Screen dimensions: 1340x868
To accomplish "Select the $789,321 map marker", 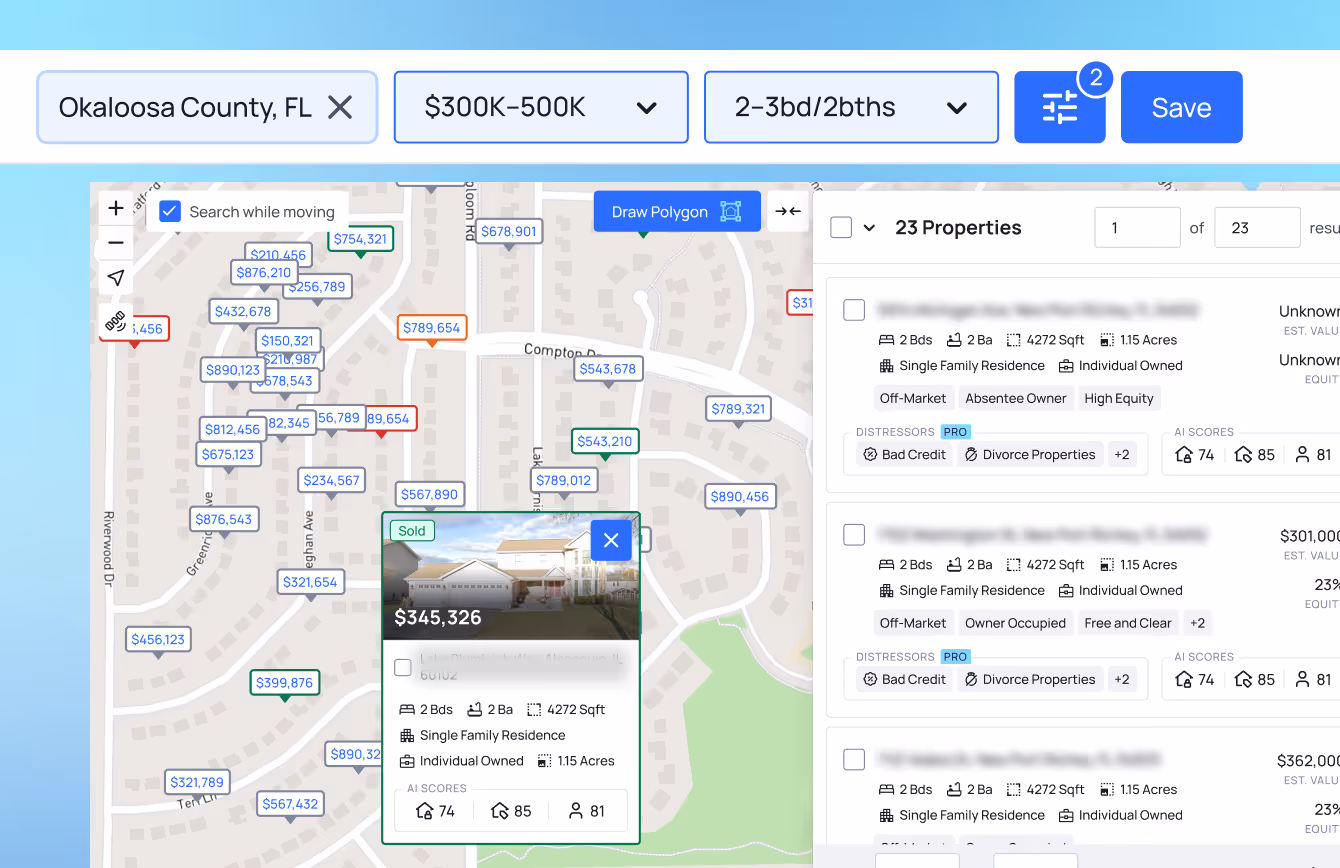I will tap(738, 409).
